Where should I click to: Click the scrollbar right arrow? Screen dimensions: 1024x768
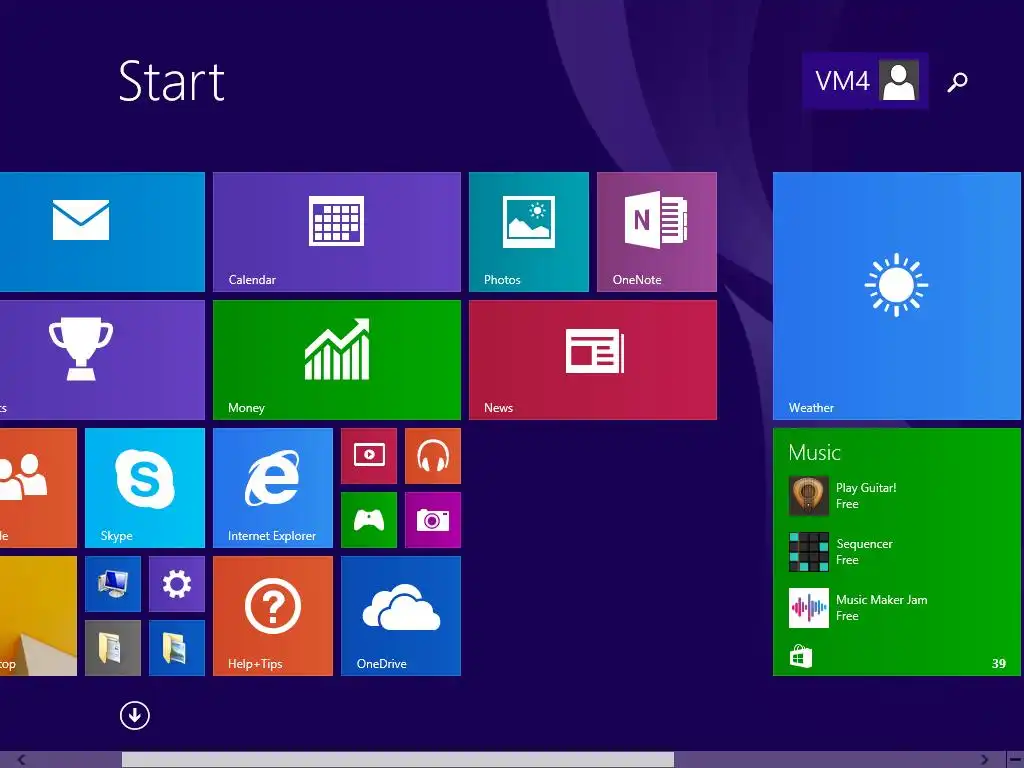tap(984, 760)
